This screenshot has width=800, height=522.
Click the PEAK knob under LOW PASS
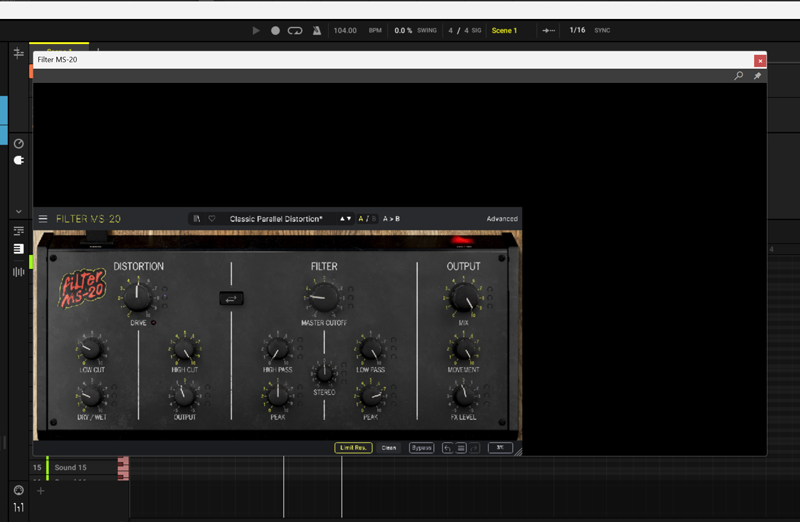click(x=370, y=396)
